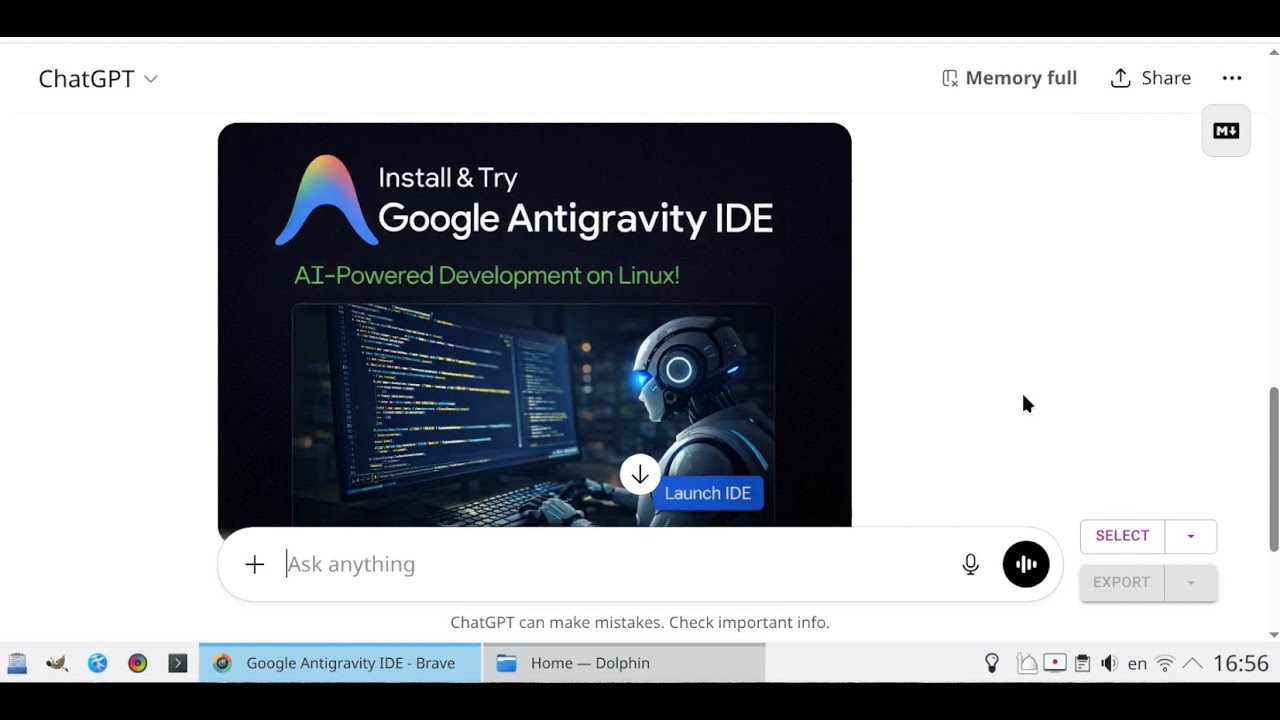
Task: Open the generated Antigravity IDE image
Action: click(x=535, y=325)
